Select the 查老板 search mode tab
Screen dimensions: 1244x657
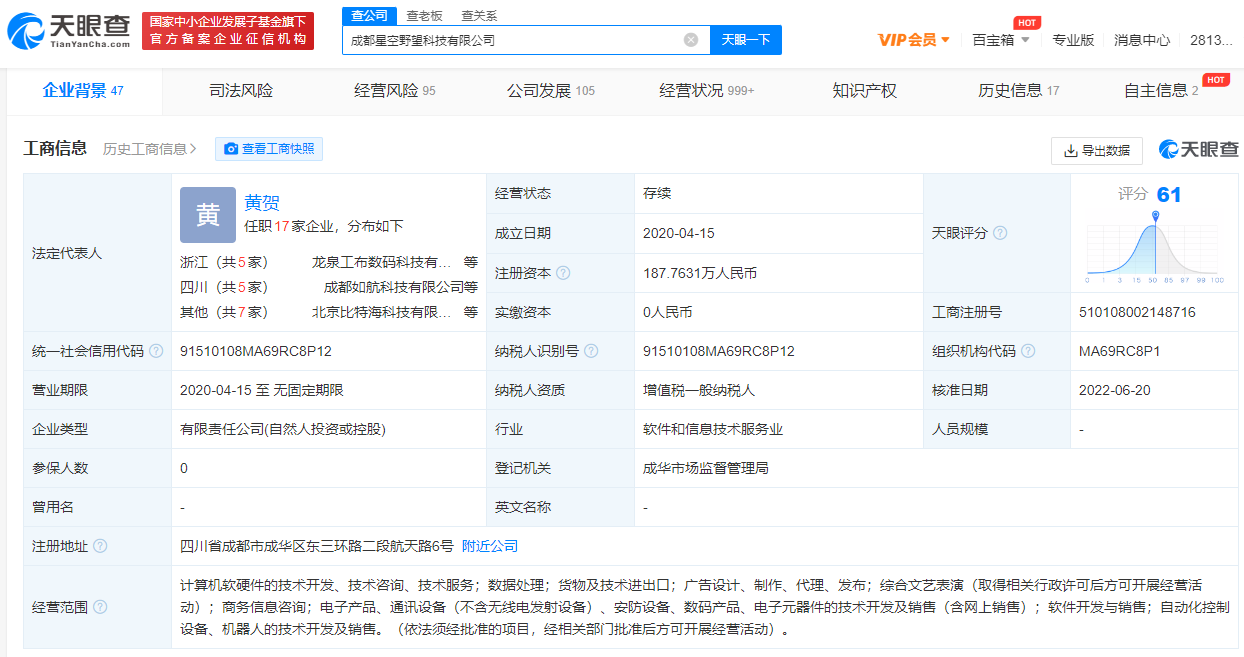point(424,16)
